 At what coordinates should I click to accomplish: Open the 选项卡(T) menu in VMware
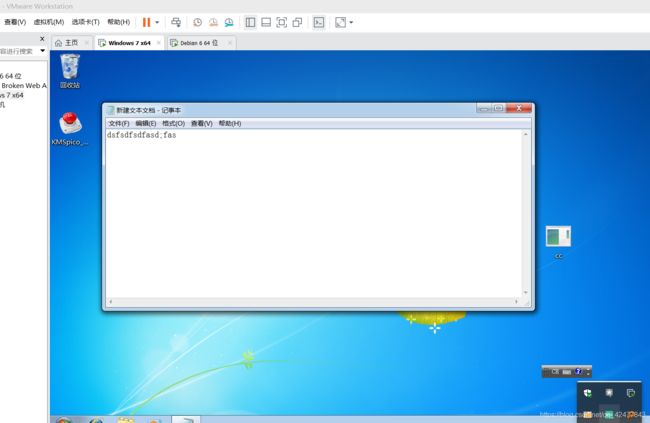(x=85, y=22)
